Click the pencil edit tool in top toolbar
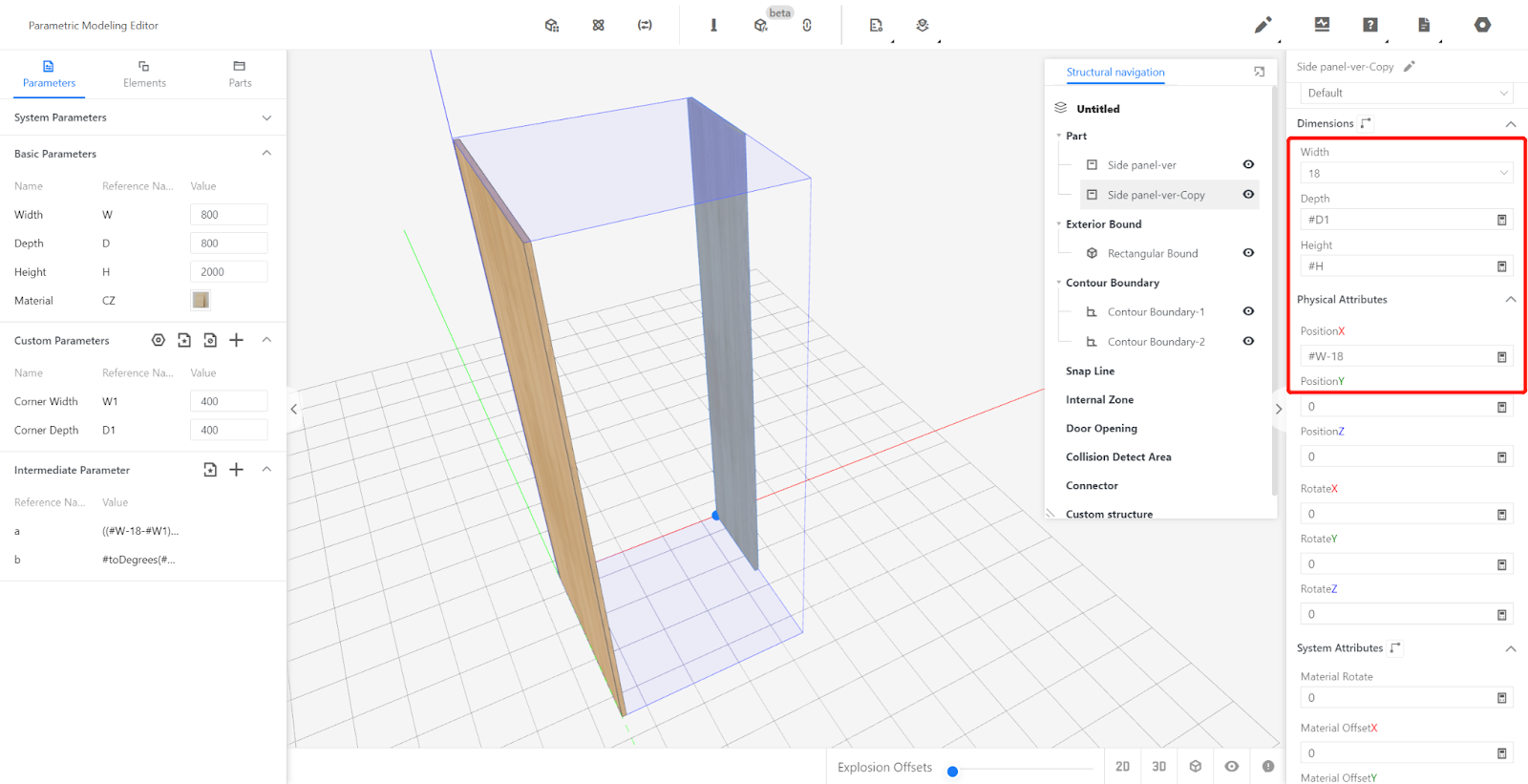 (x=1263, y=25)
